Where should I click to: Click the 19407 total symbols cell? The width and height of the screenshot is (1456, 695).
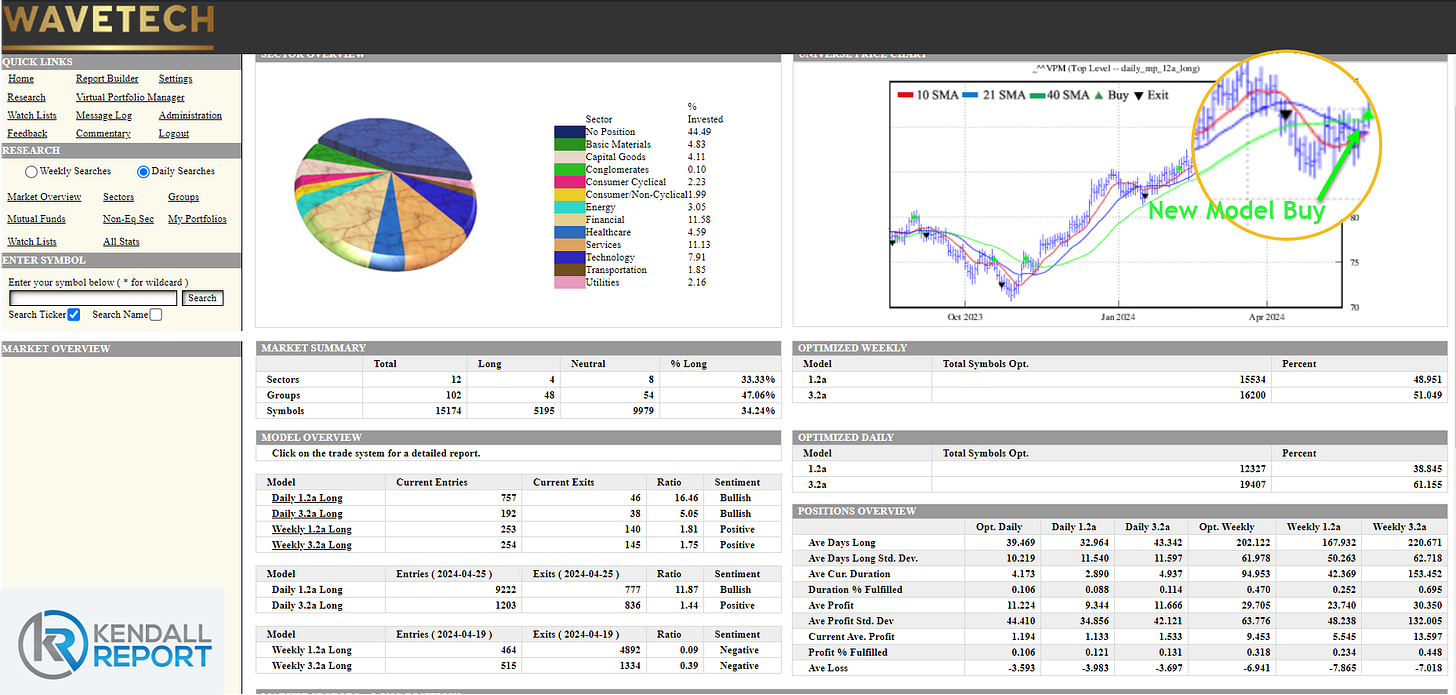pyautogui.click(x=1101, y=485)
